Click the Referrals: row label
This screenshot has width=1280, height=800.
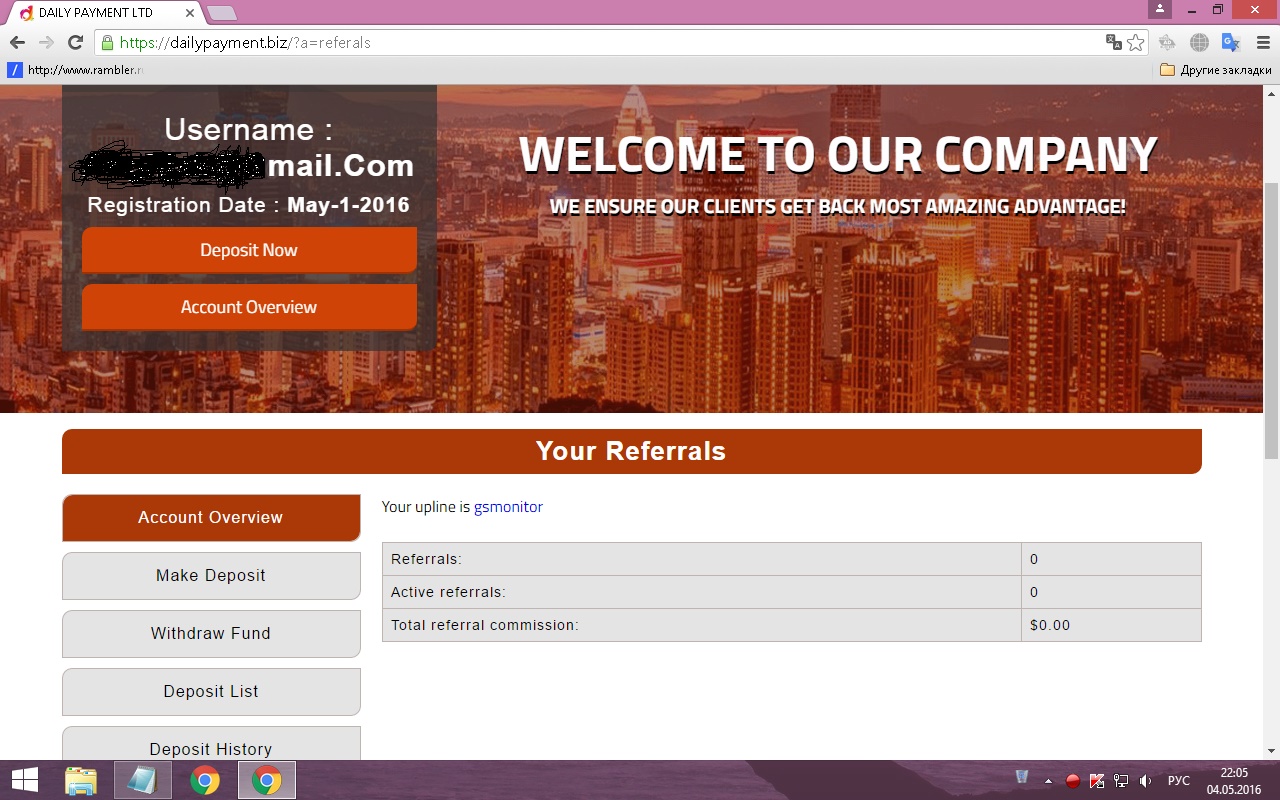[x=427, y=559]
